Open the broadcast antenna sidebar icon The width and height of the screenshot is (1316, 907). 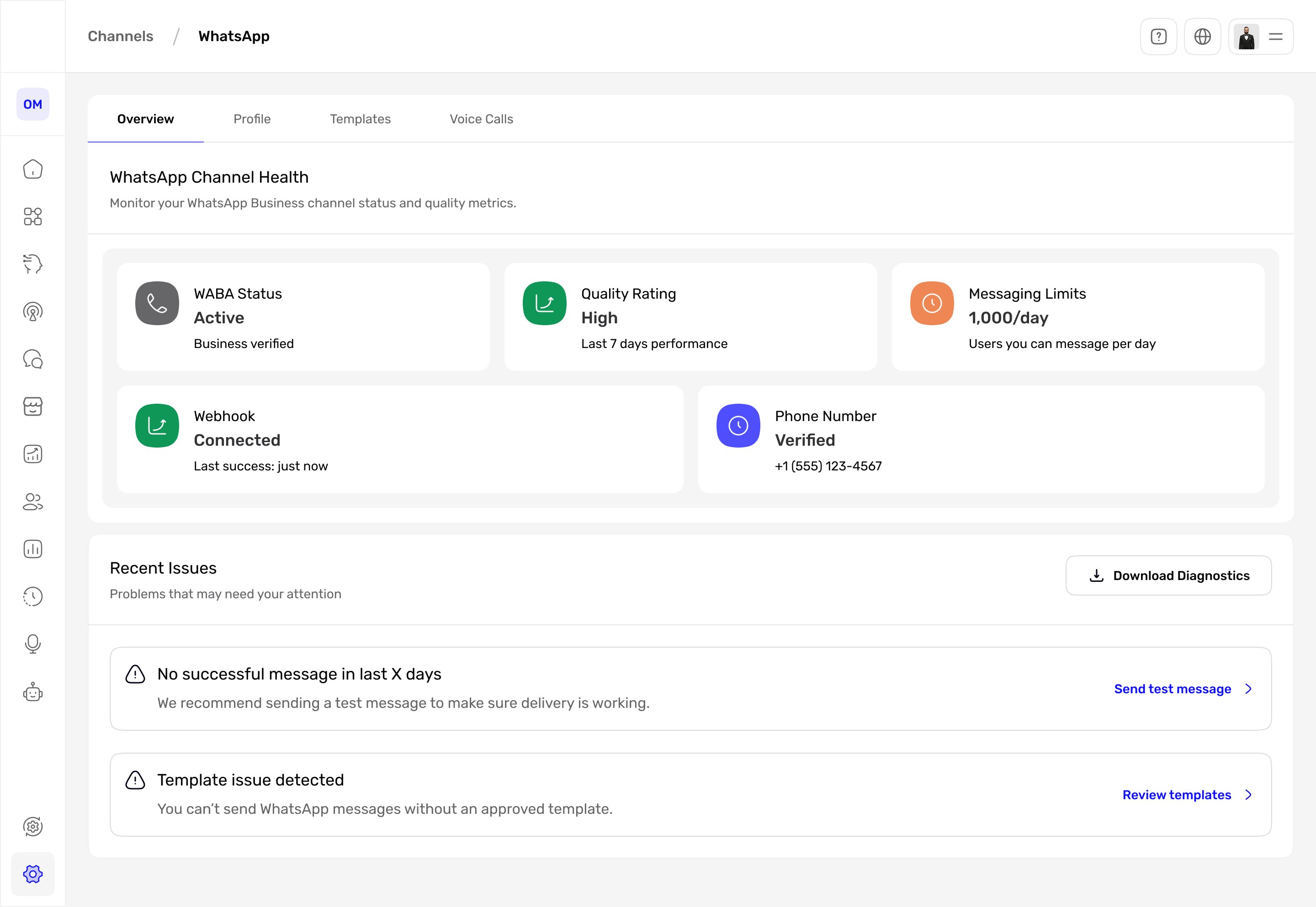tap(32, 311)
